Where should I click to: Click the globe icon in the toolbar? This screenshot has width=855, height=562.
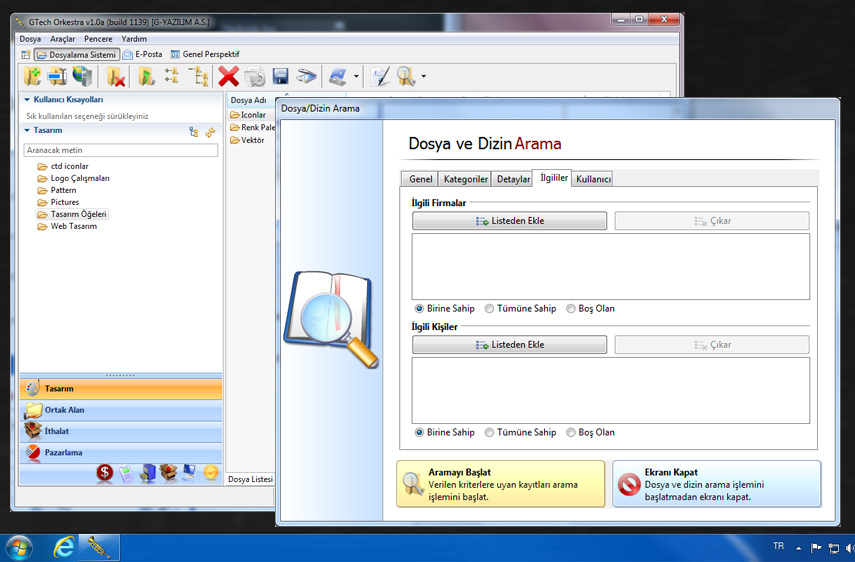[x=83, y=76]
